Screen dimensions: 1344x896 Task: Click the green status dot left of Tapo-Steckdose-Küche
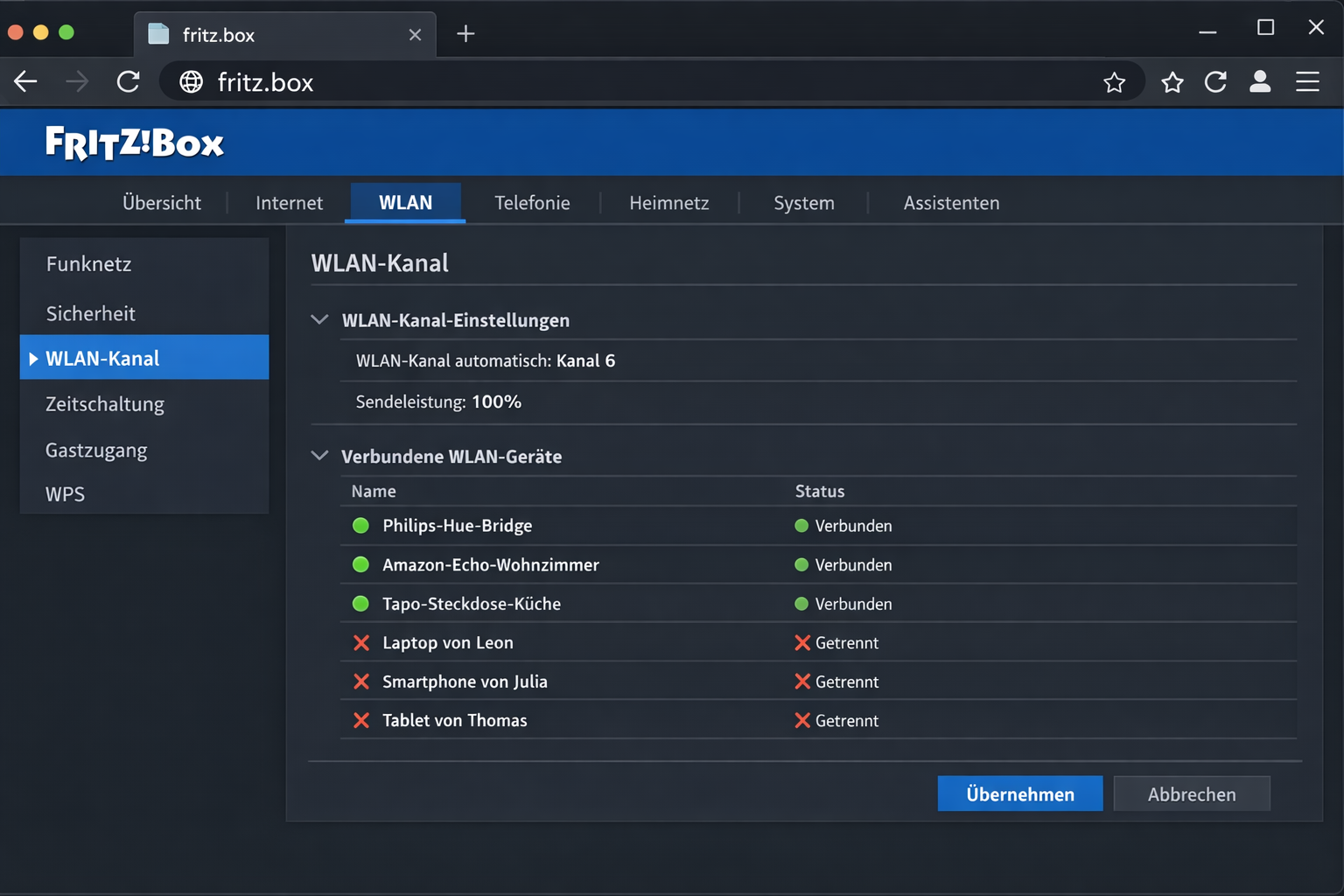[360, 604]
